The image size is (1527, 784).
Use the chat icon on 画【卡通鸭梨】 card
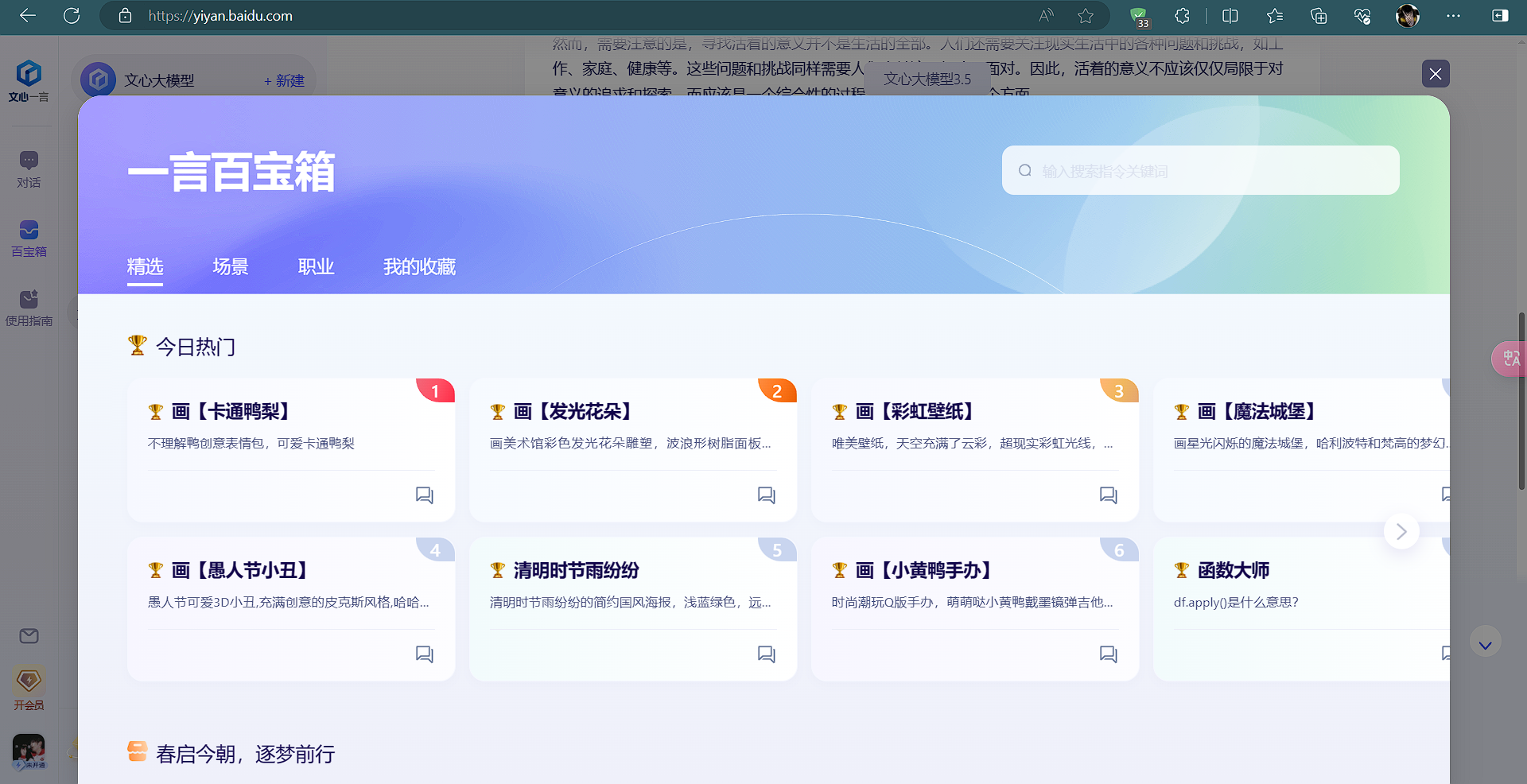425,495
